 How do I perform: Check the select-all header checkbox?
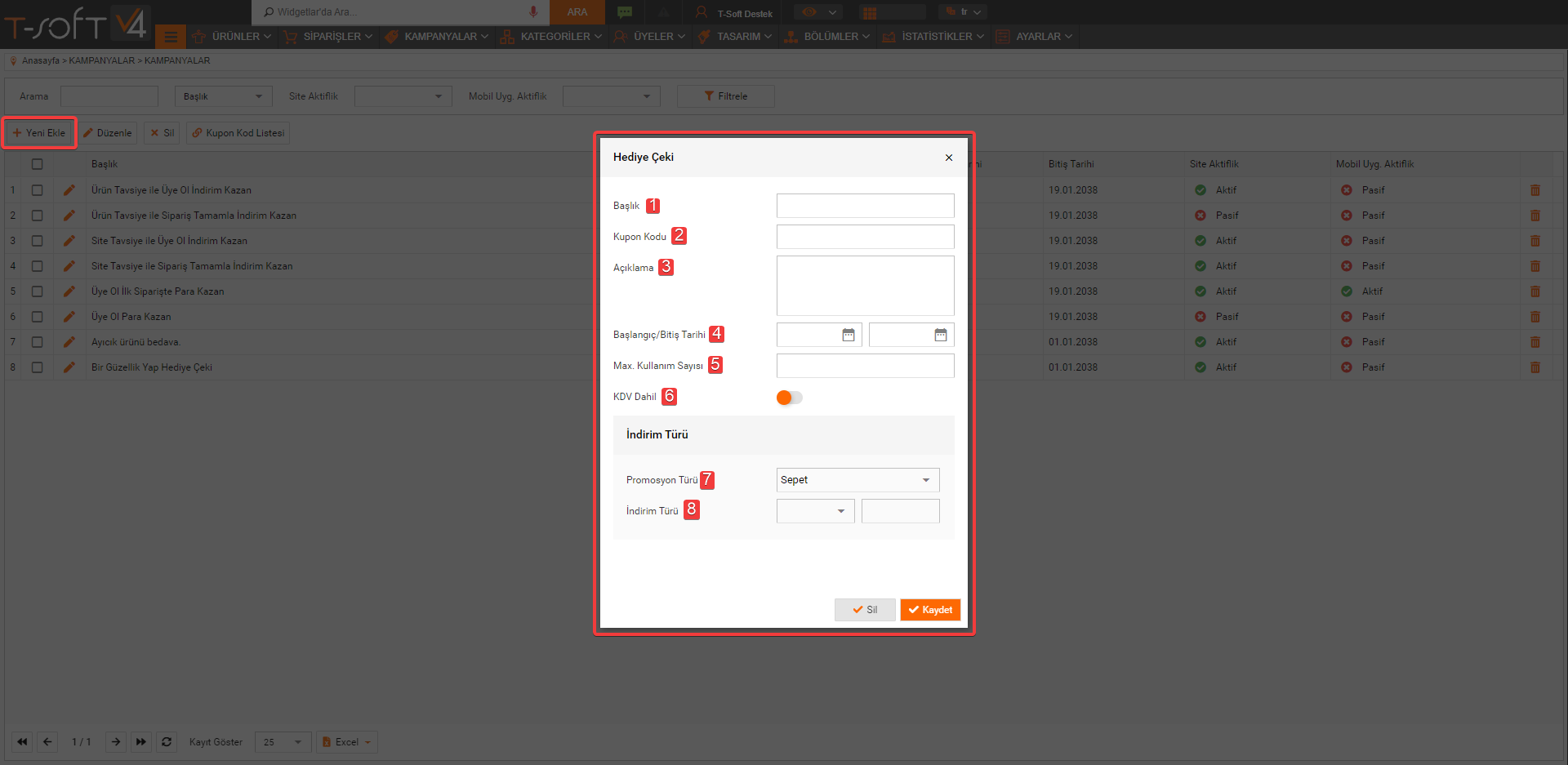coord(37,164)
